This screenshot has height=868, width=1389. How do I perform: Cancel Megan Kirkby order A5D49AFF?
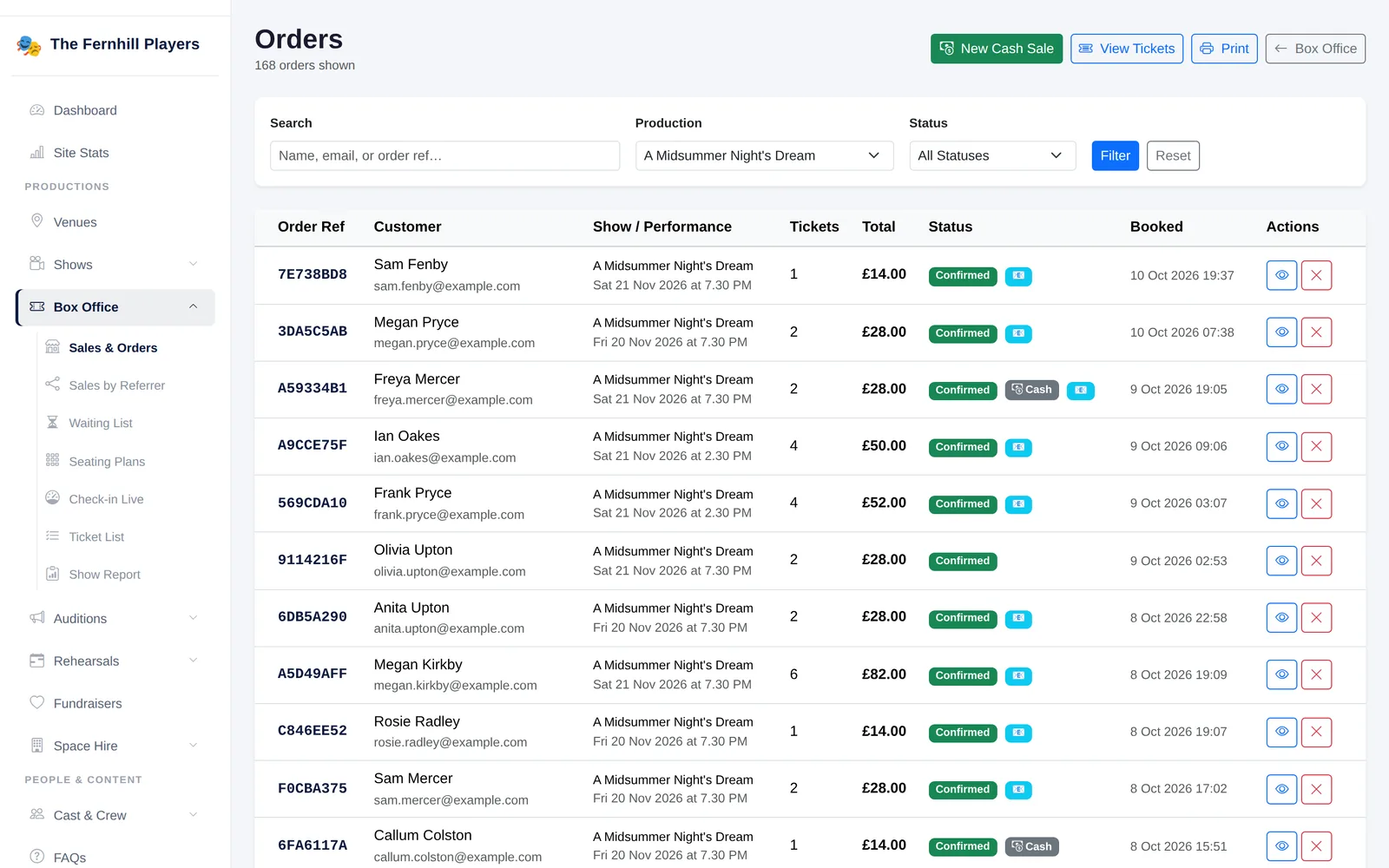coord(1316,674)
